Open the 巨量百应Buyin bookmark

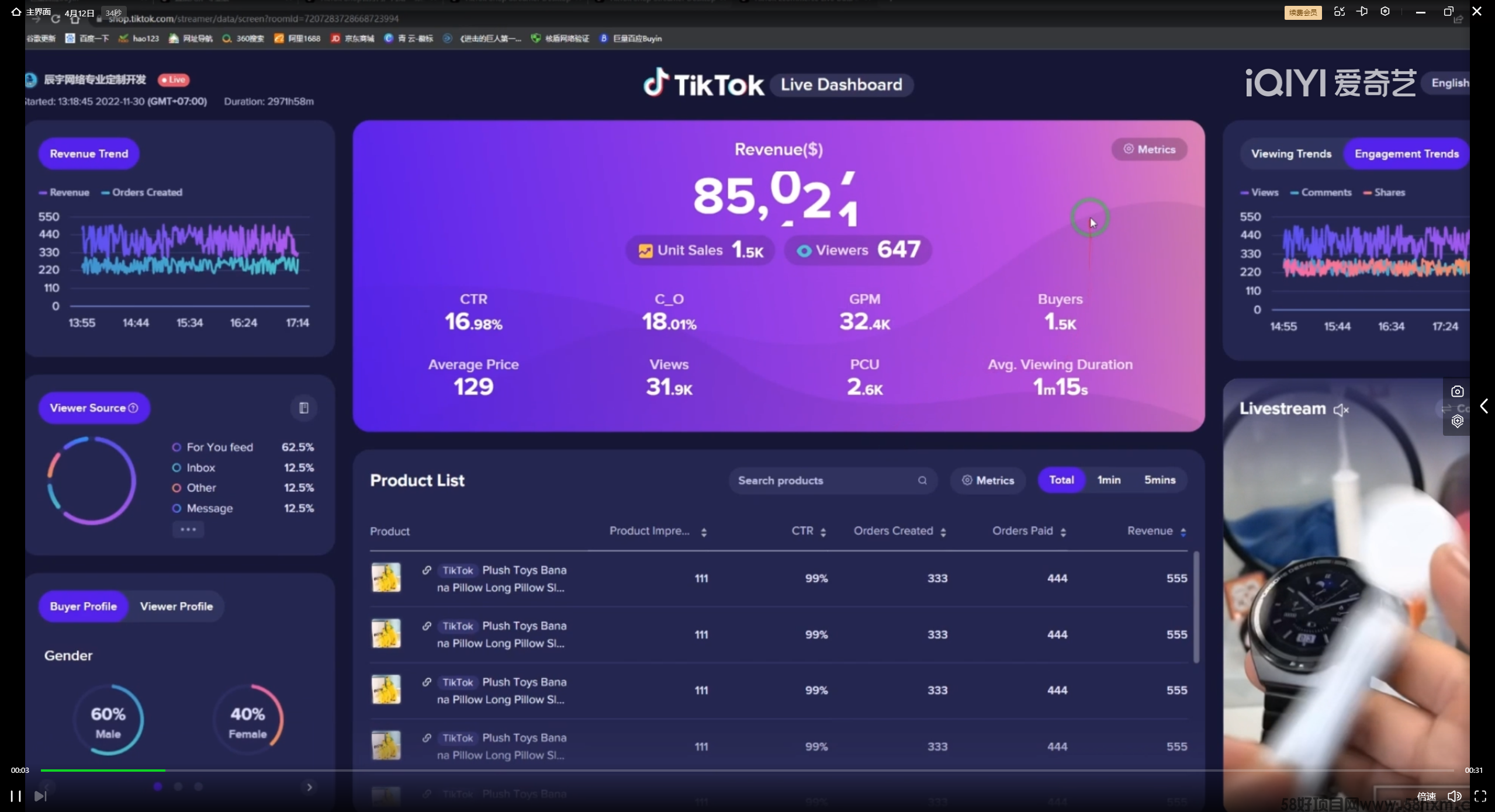click(631, 39)
